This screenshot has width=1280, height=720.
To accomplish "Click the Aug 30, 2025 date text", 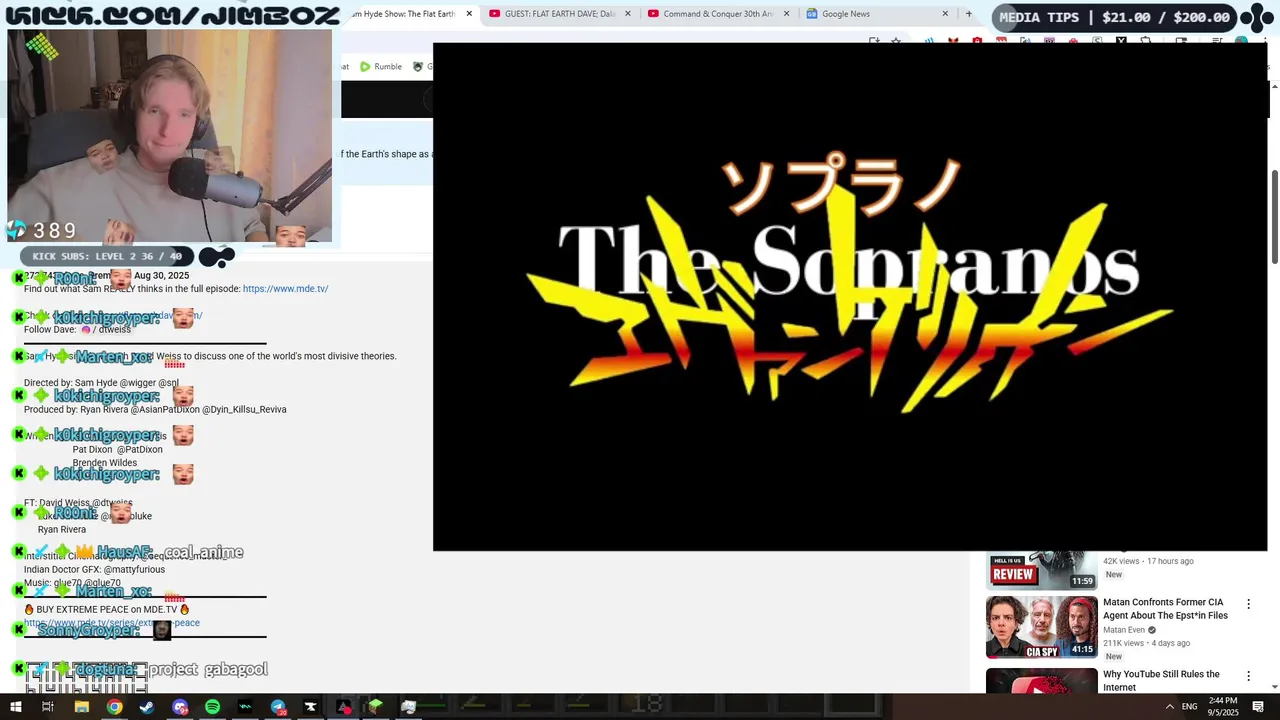I will [162, 276].
